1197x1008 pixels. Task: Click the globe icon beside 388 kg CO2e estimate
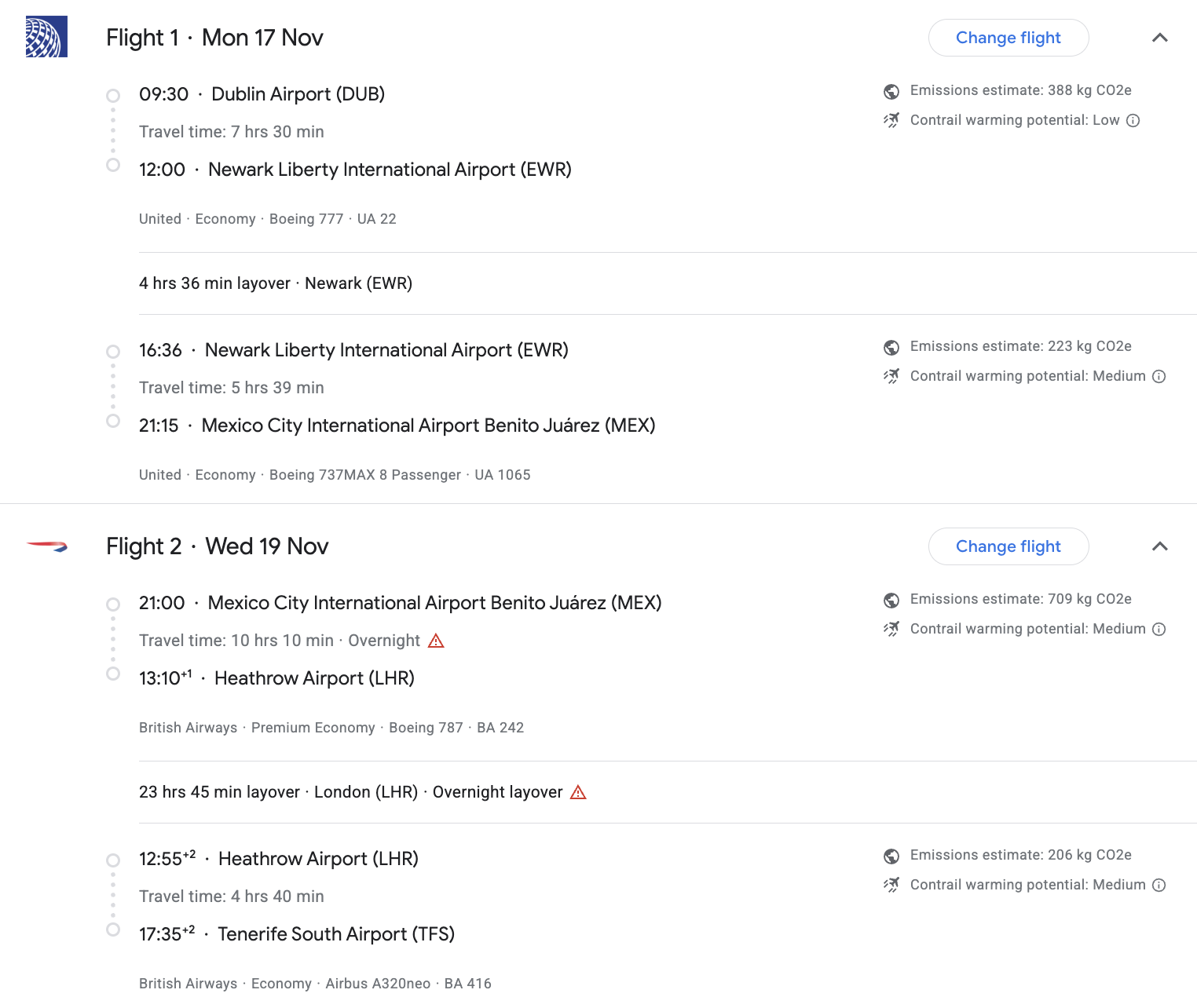[891, 91]
